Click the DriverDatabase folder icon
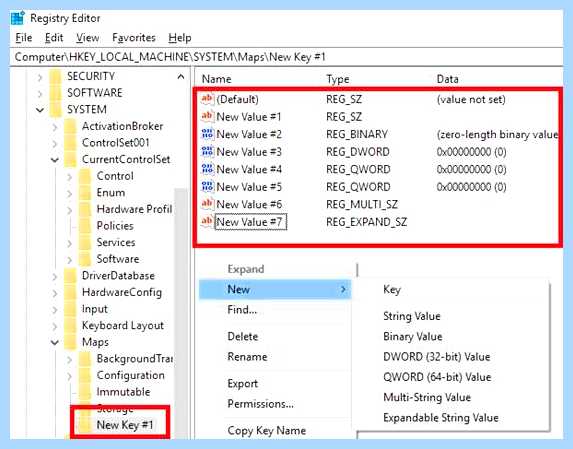The height and width of the screenshot is (449, 573). point(70,276)
